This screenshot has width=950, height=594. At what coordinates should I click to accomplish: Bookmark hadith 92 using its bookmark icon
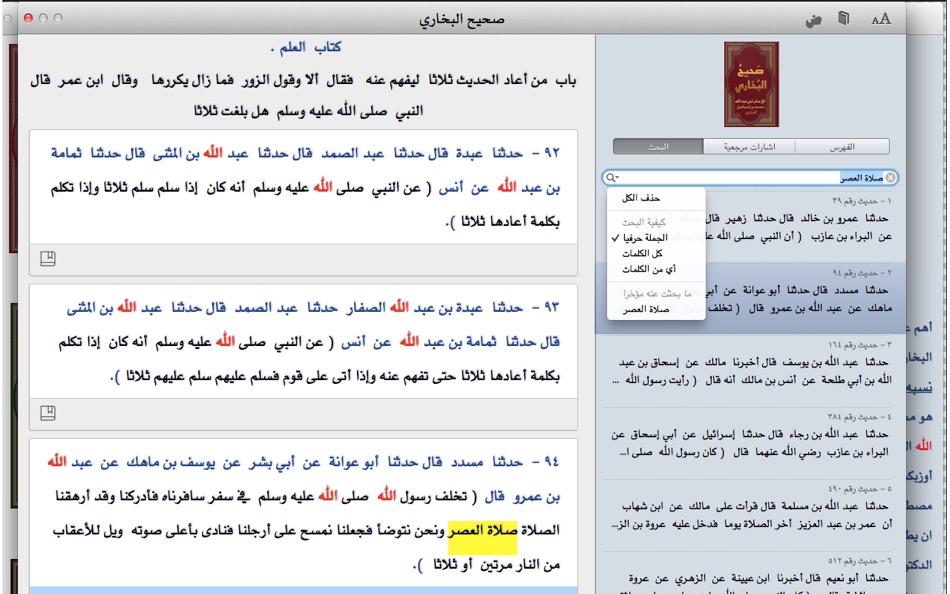tap(48, 259)
